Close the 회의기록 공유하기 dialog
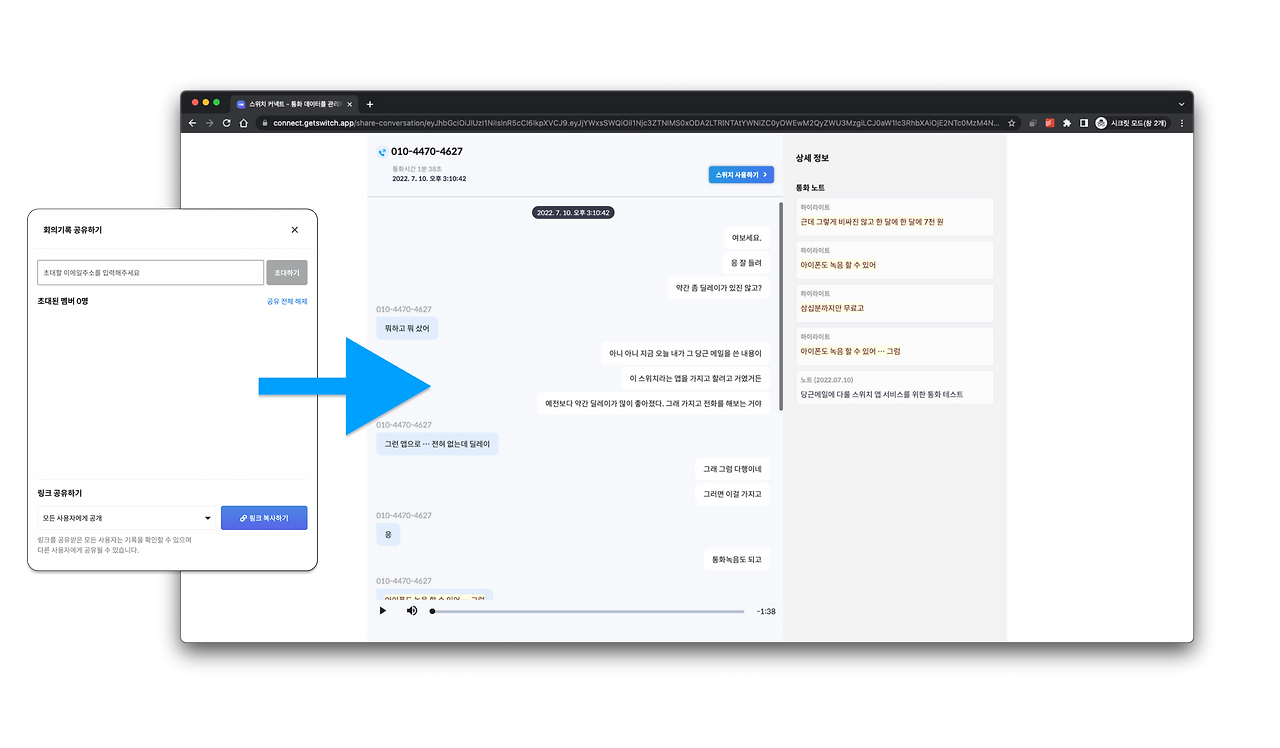This screenshot has width=1280, height=748. pos(294,230)
